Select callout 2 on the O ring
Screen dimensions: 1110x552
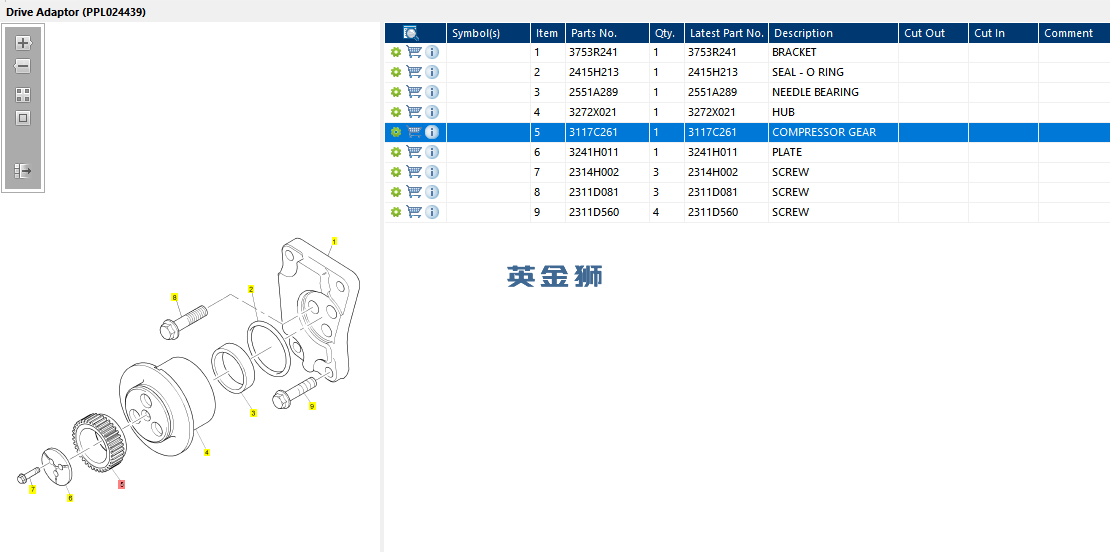pyautogui.click(x=251, y=289)
